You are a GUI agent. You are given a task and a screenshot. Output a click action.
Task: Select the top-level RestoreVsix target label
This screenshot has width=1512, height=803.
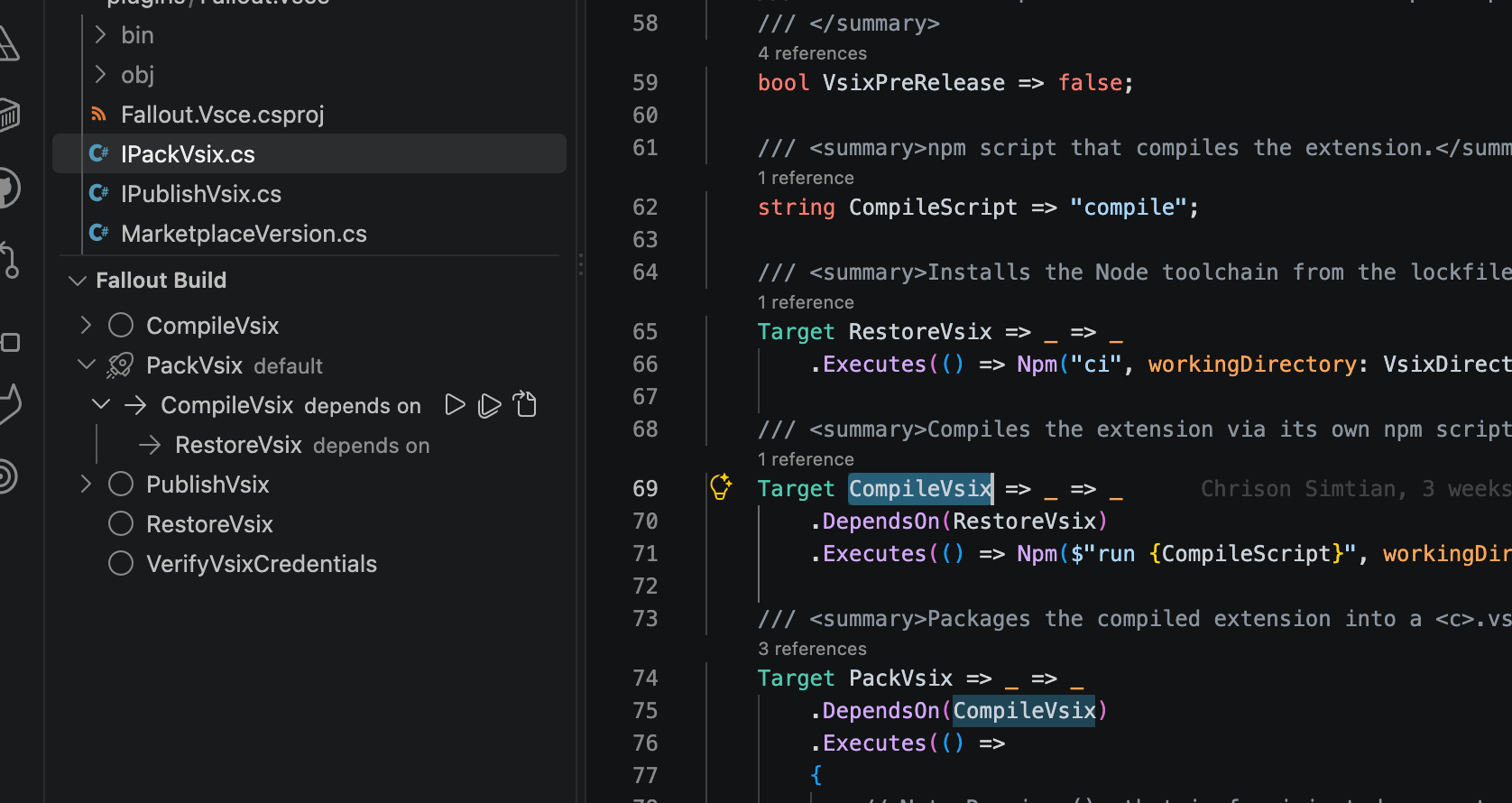tap(209, 524)
